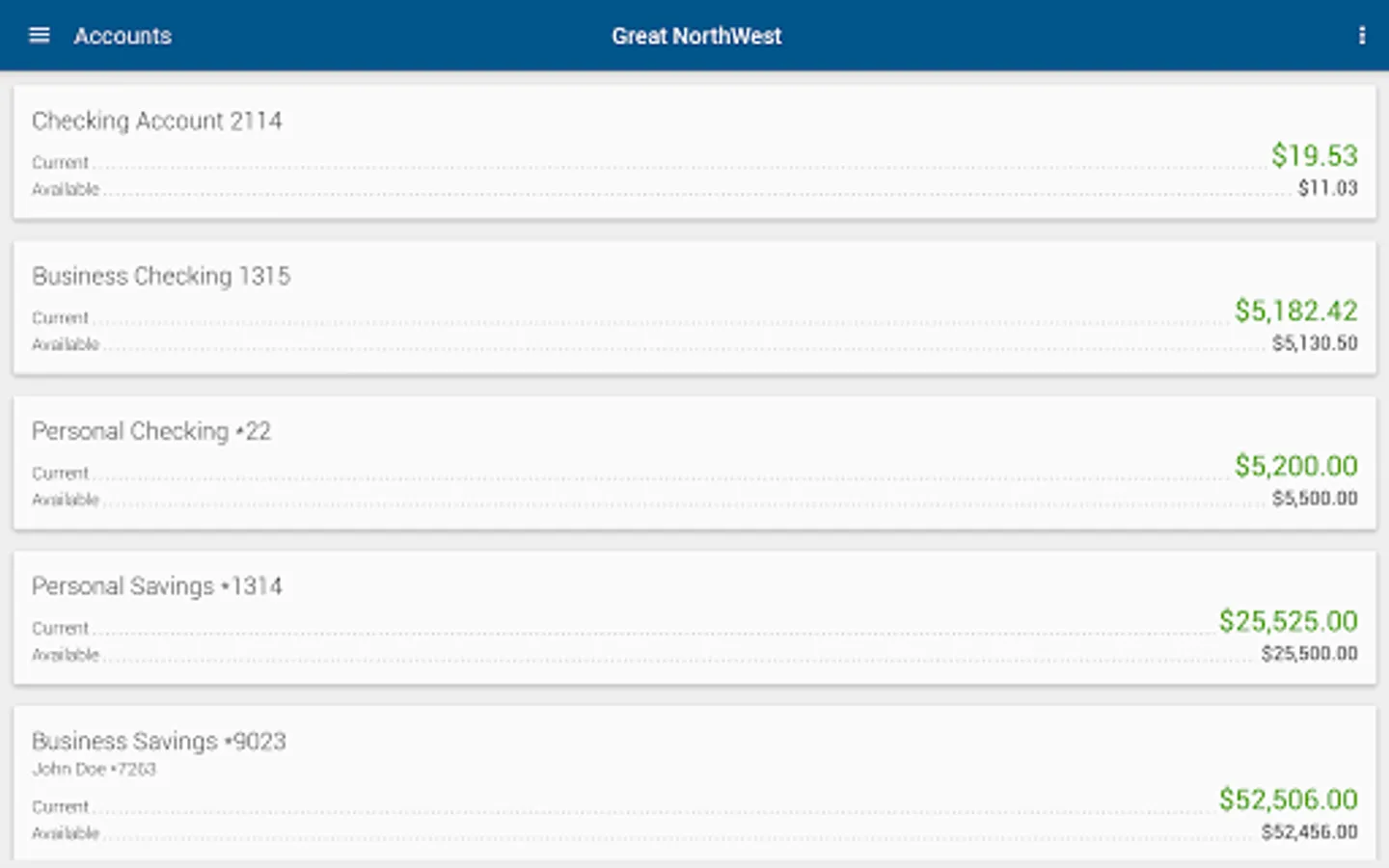Tap the Accounts title label
The width and height of the screenshot is (1389, 868).
(123, 36)
